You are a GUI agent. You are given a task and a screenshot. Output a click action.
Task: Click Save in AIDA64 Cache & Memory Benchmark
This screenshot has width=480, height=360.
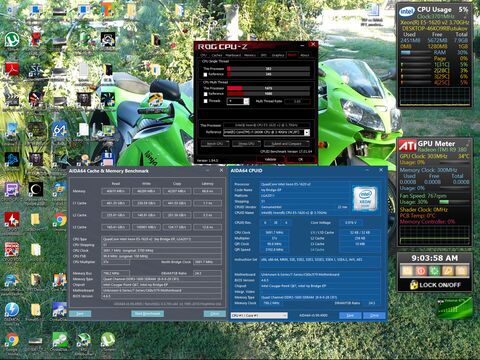pos(80,314)
